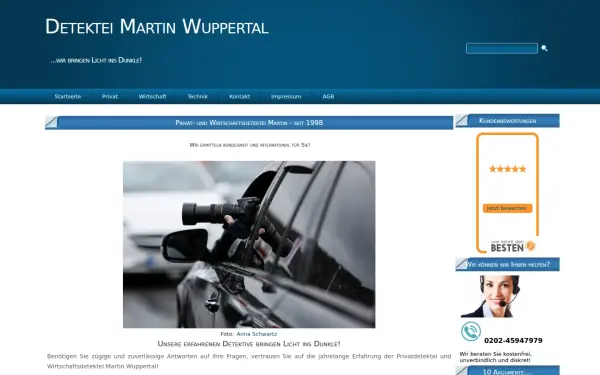Click the Detektei Martin Wuppertal site title

pos(157,27)
